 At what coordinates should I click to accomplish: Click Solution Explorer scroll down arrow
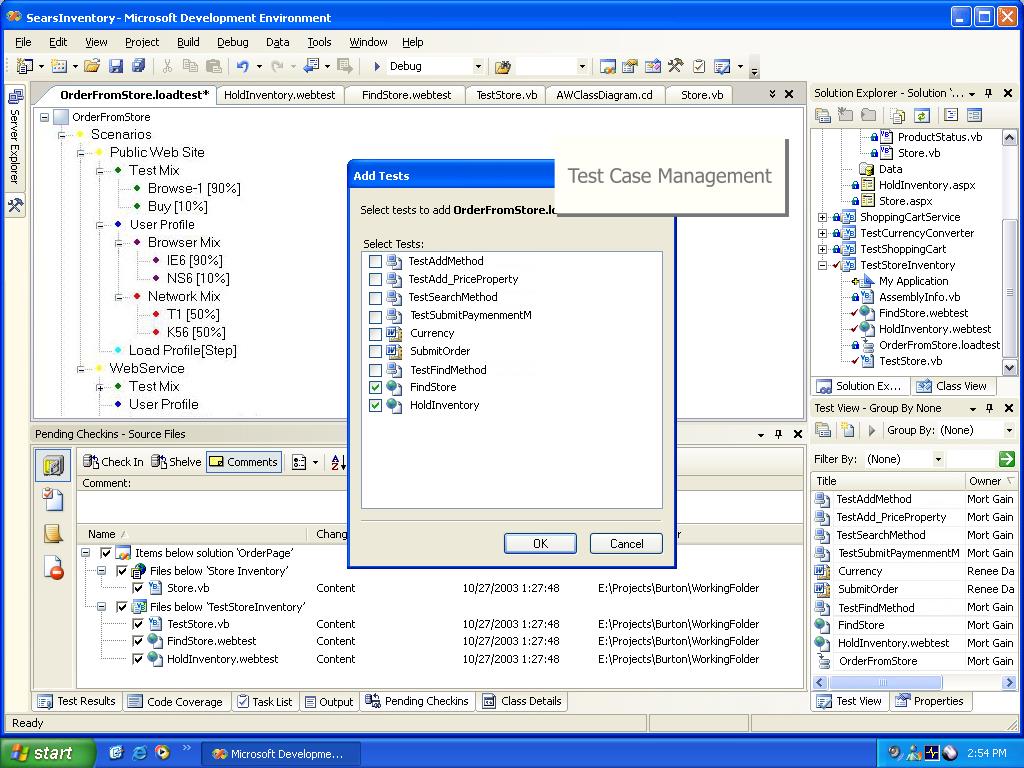point(1009,368)
